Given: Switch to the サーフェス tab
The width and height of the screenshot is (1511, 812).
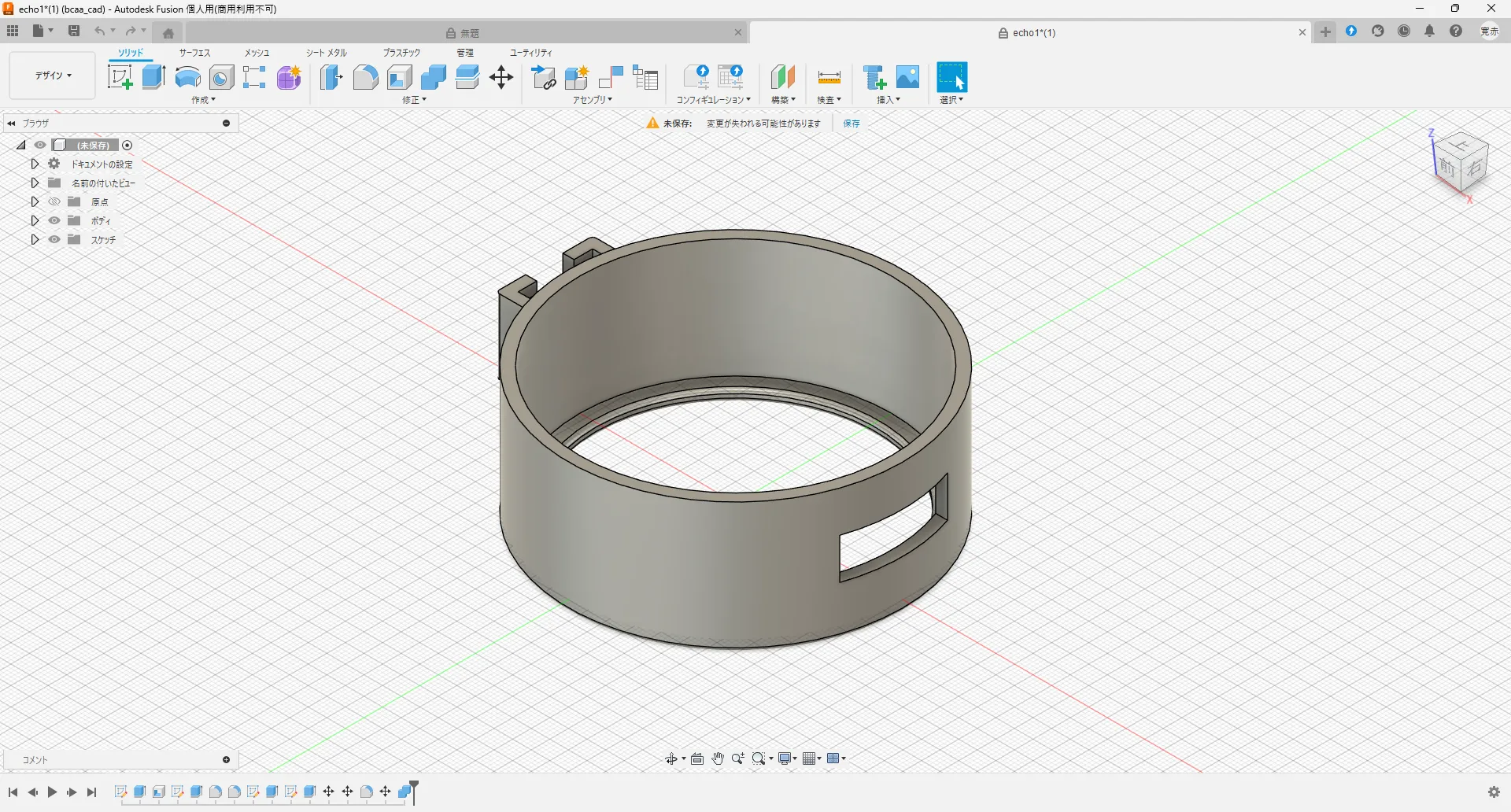Looking at the screenshot, I should (194, 53).
